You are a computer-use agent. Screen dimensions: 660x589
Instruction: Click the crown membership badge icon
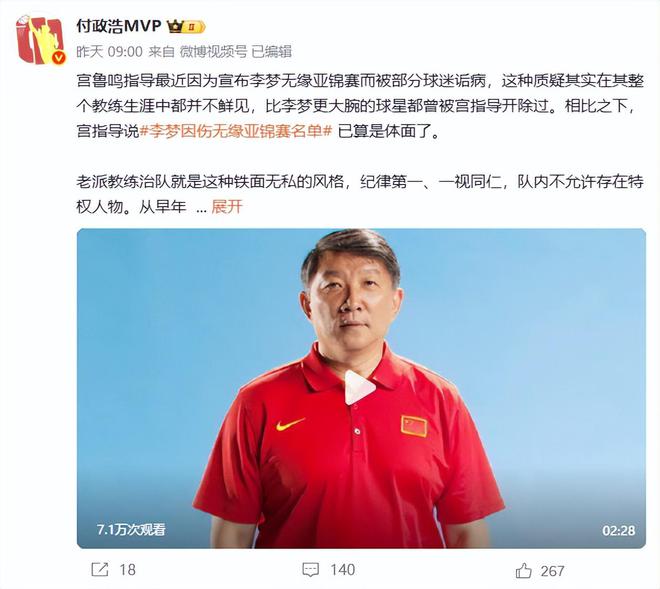pyautogui.click(x=186, y=27)
